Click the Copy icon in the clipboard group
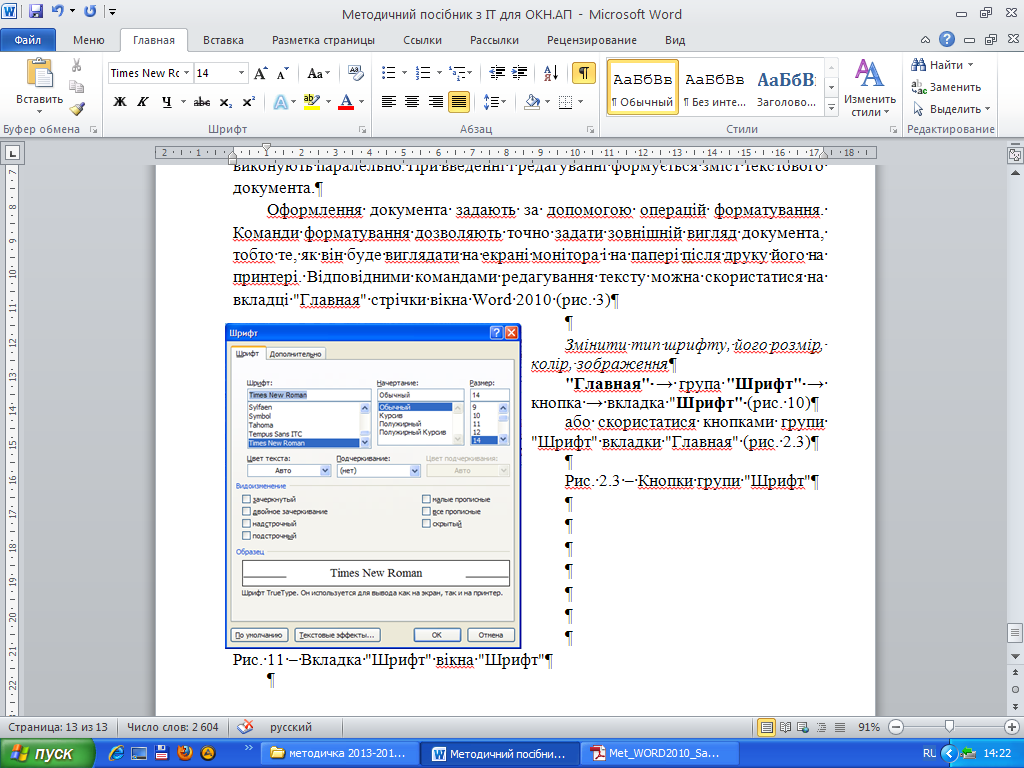 click(77, 87)
